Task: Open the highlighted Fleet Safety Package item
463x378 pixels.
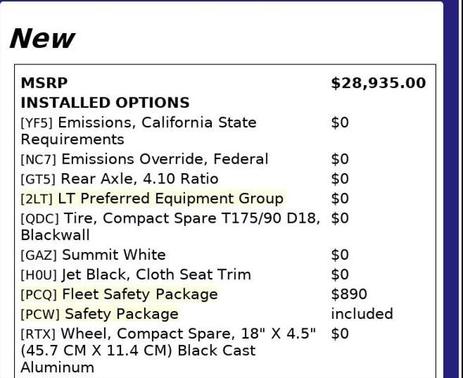Action: 140,294
